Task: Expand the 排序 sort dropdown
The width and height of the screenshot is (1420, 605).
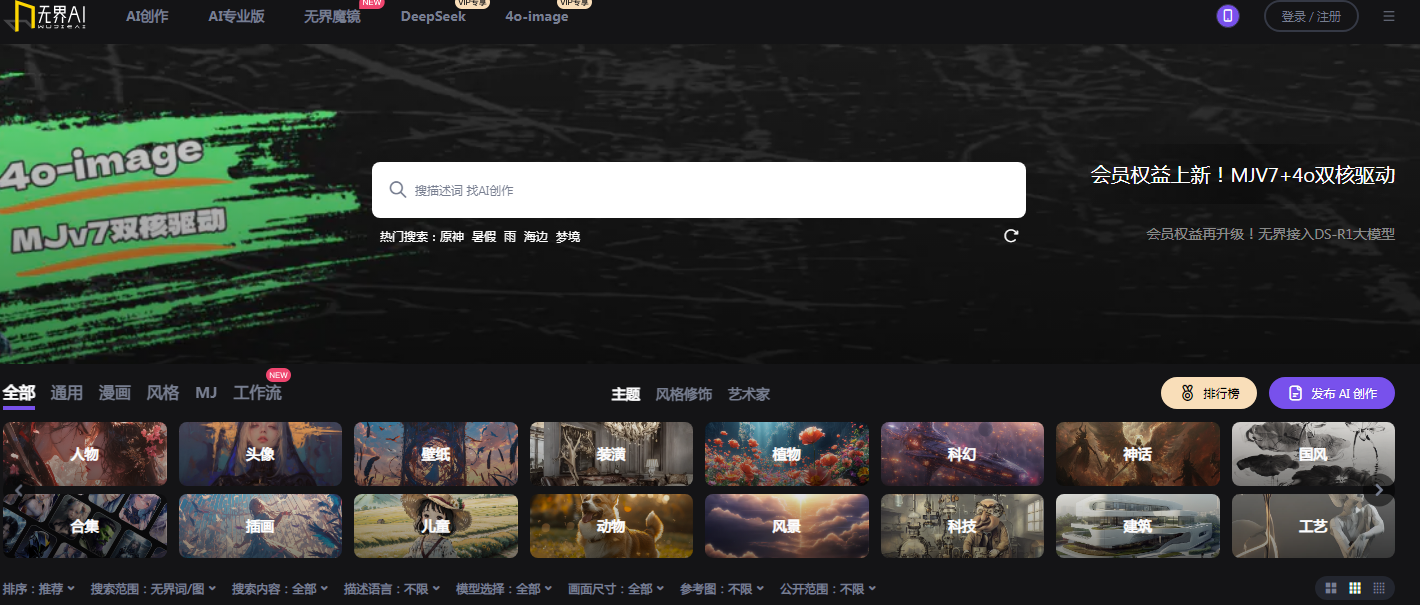Action: [x=39, y=589]
